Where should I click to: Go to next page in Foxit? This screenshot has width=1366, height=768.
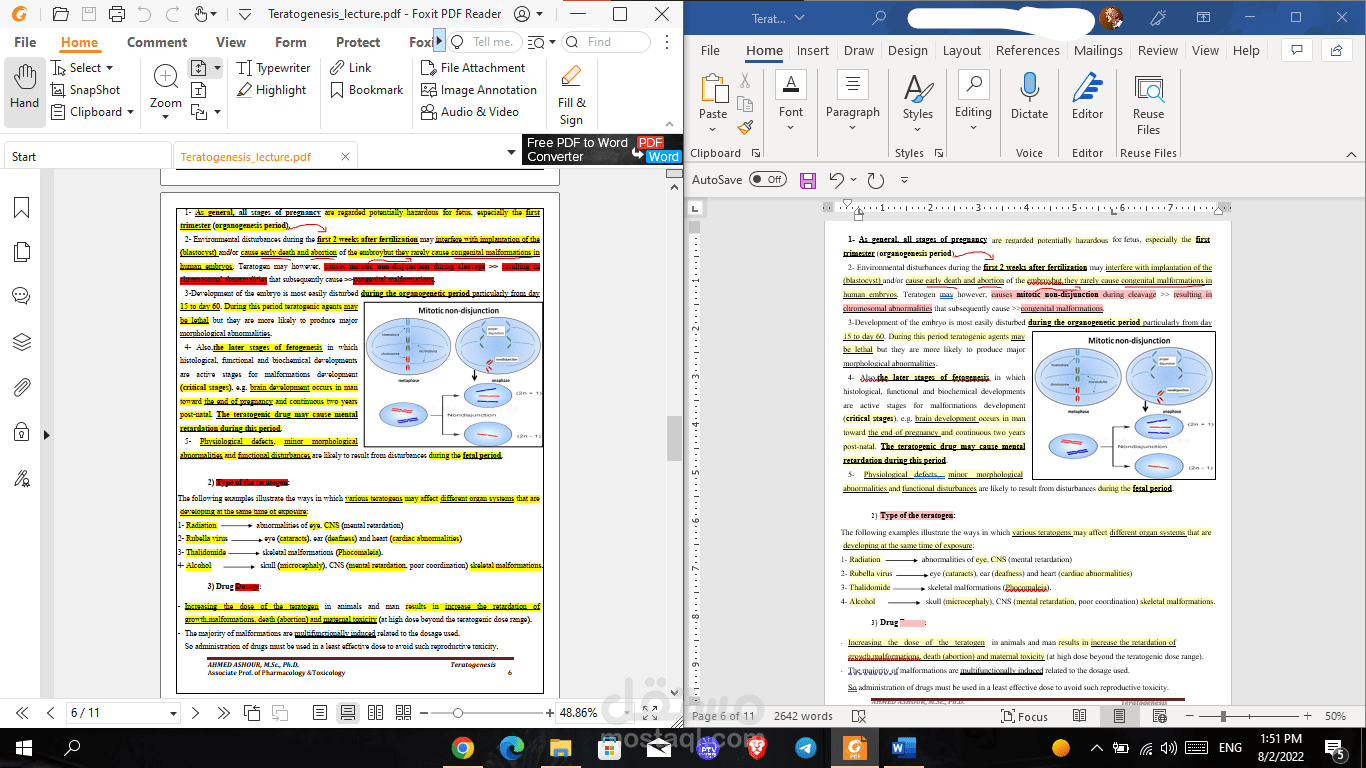[x=196, y=713]
